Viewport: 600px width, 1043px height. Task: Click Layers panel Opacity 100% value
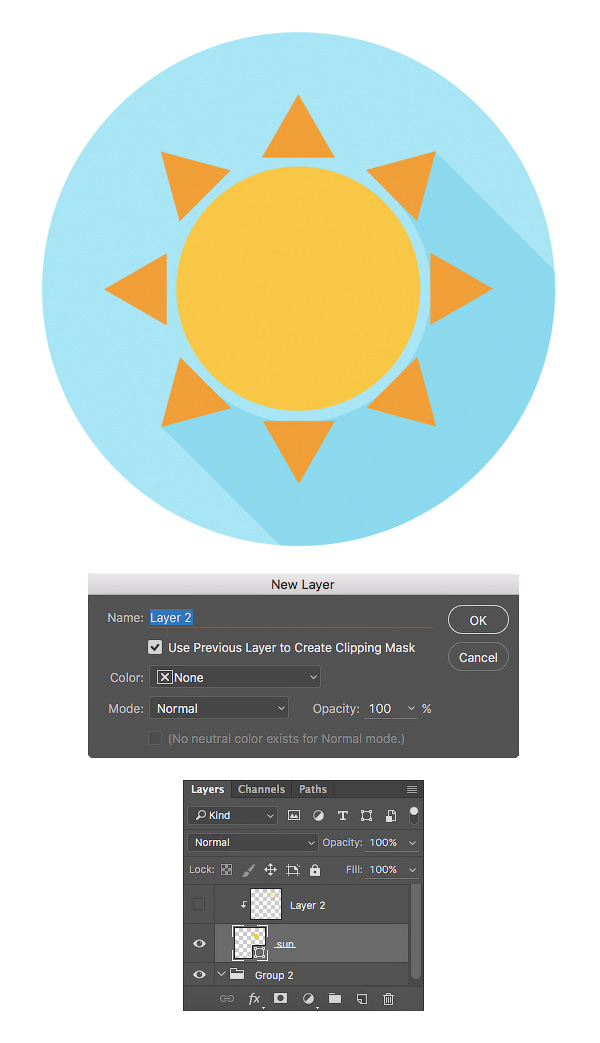[x=383, y=842]
